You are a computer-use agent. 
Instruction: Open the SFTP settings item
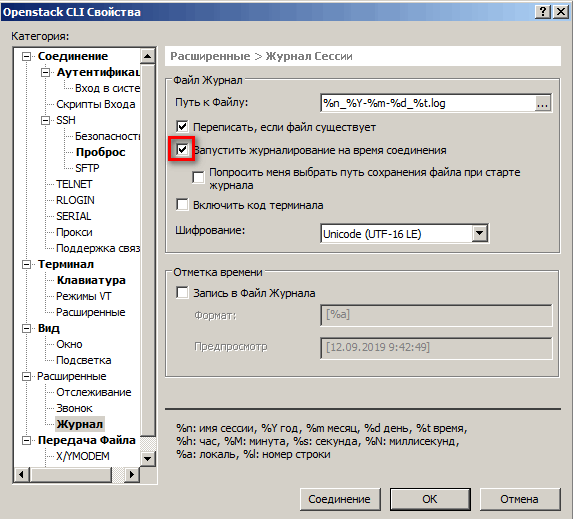tap(87, 168)
